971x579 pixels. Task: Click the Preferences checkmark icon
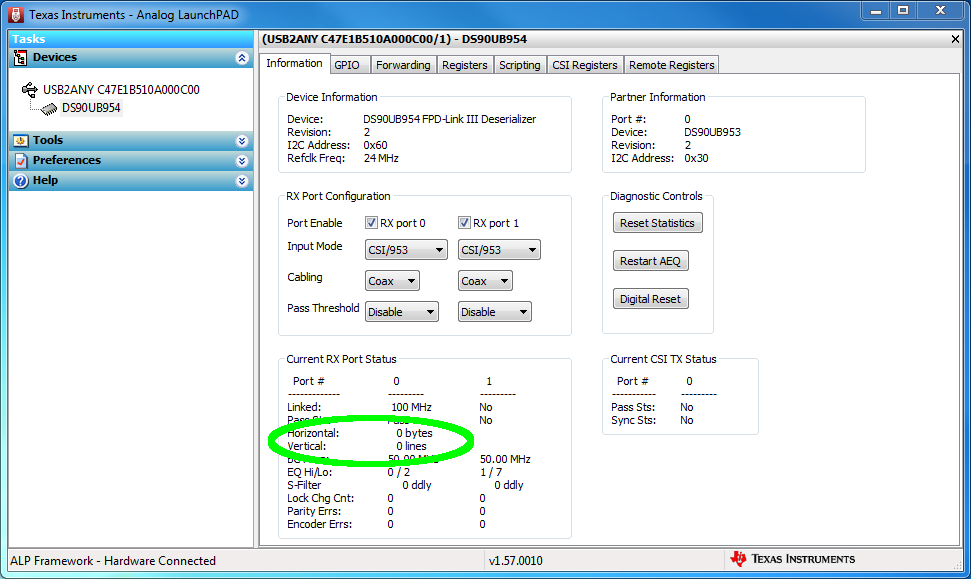pos(20,160)
